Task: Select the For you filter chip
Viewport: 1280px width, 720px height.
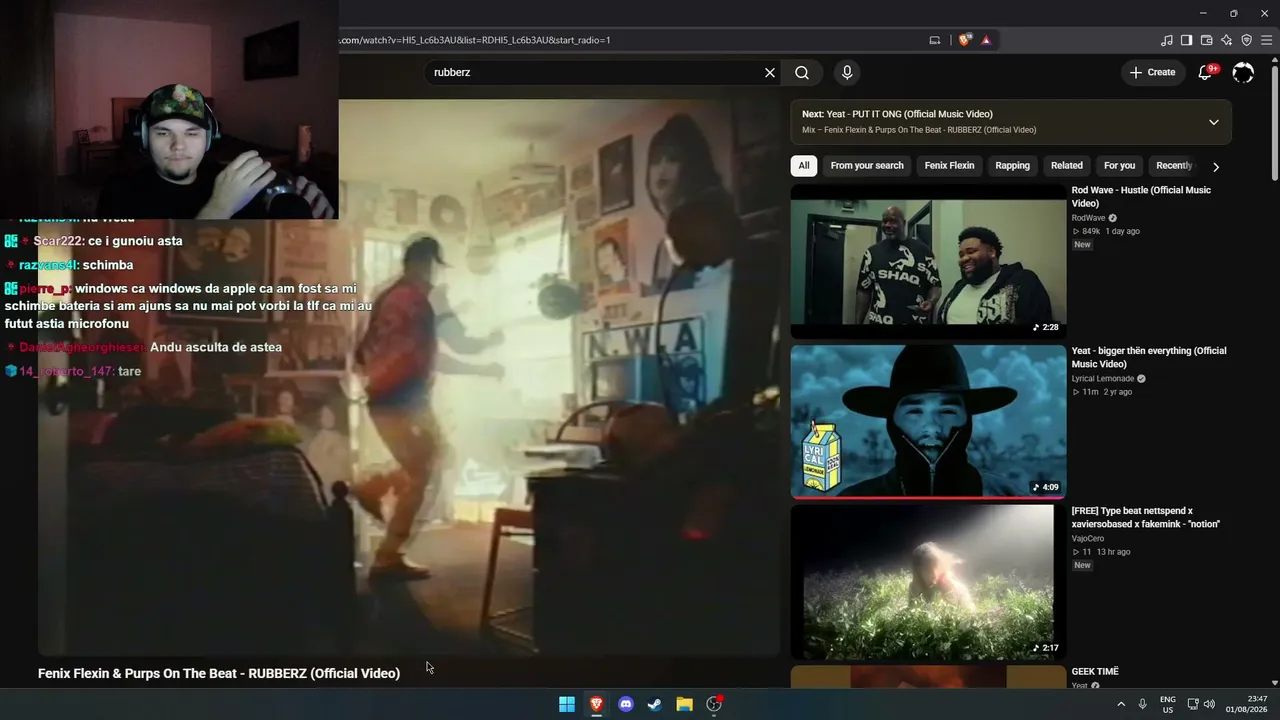Action: pyautogui.click(x=1120, y=166)
